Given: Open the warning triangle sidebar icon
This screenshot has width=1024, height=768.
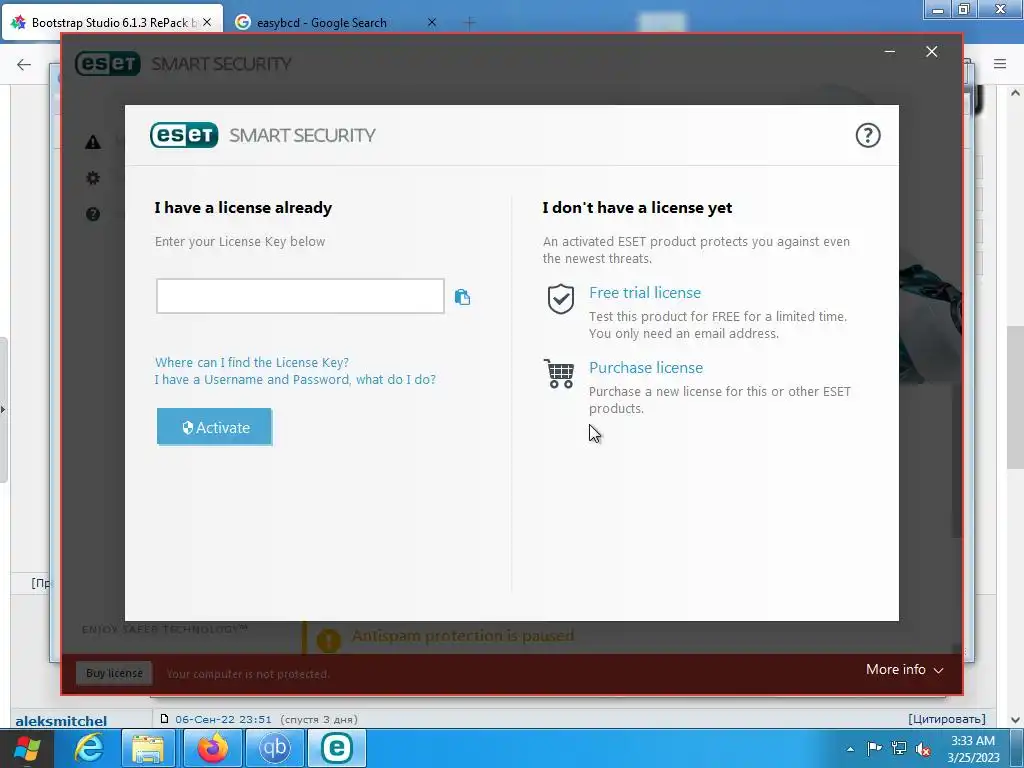Looking at the screenshot, I should click(93, 142).
